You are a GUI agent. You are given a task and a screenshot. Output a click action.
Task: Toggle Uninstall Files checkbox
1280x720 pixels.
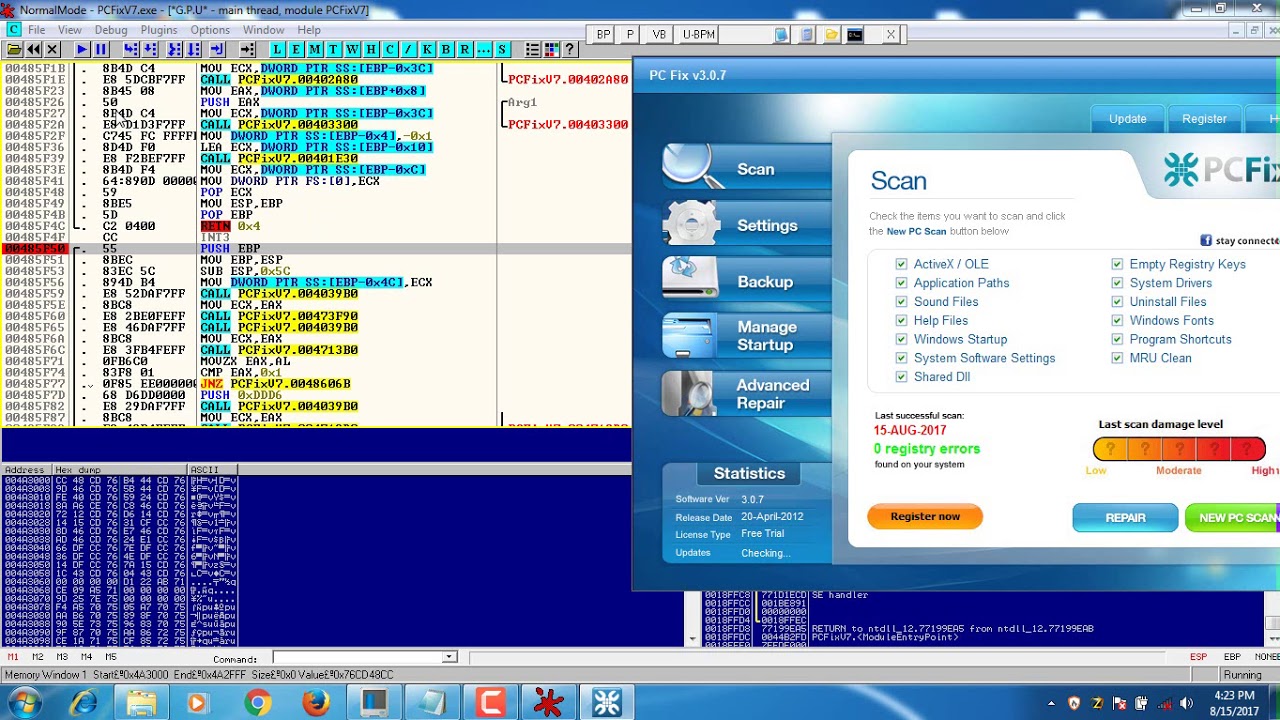pyautogui.click(x=1117, y=302)
